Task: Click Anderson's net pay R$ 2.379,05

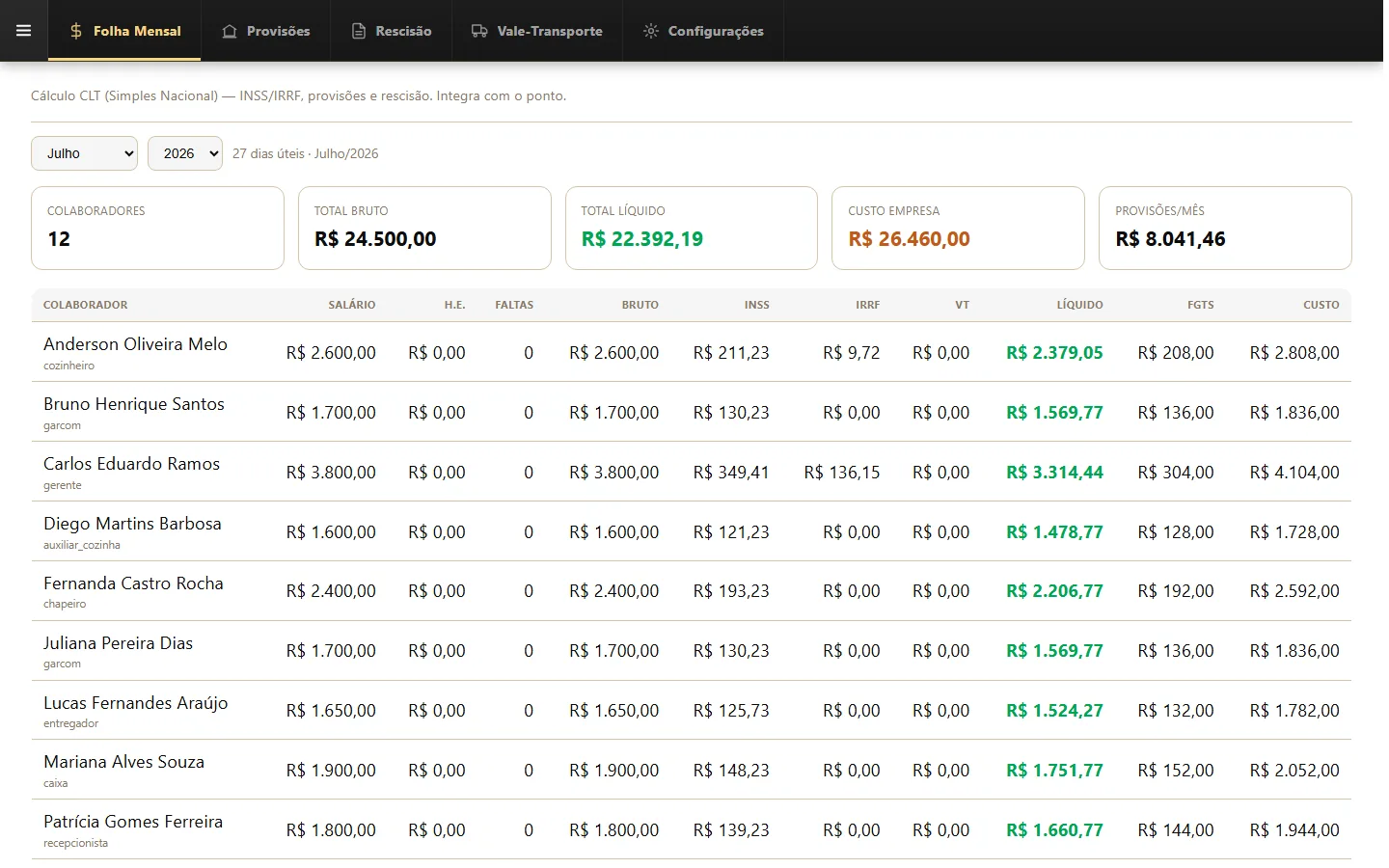Action: 1054,353
